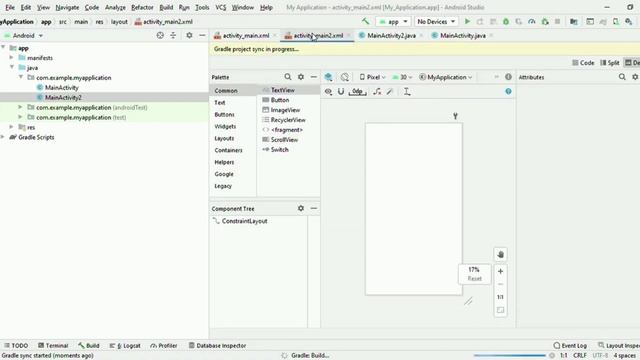Click the infer constraints magic wand
Screen dimensions: 640x360
[x=390, y=92]
